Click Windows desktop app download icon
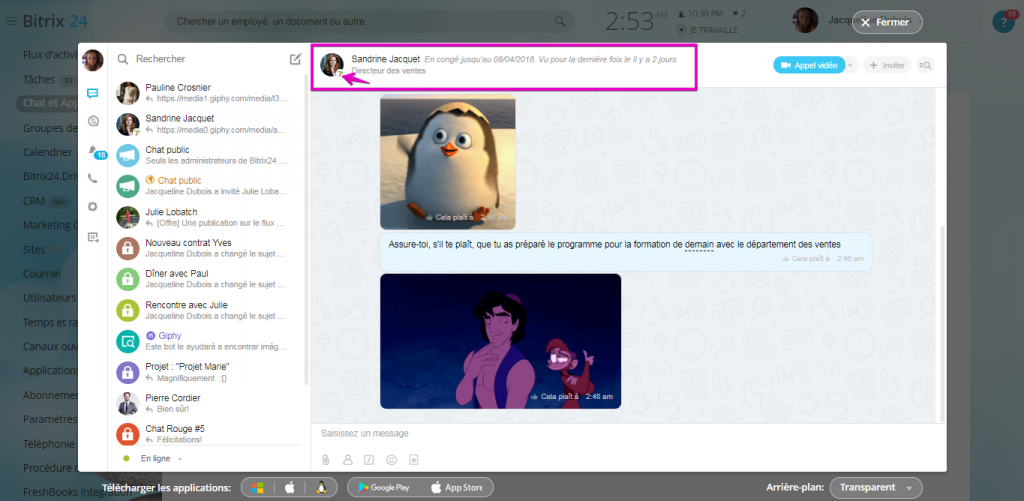1024x501 pixels. [x=258, y=487]
